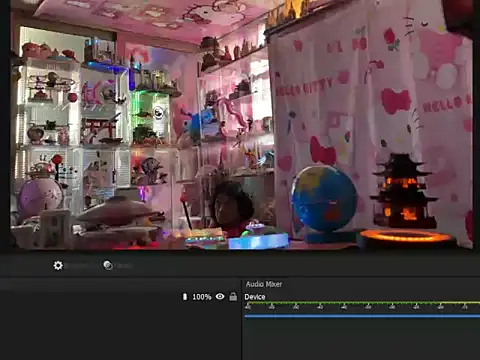Click the Device audio channel label
The height and width of the screenshot is (360, 480).
(x=255, y=297)
